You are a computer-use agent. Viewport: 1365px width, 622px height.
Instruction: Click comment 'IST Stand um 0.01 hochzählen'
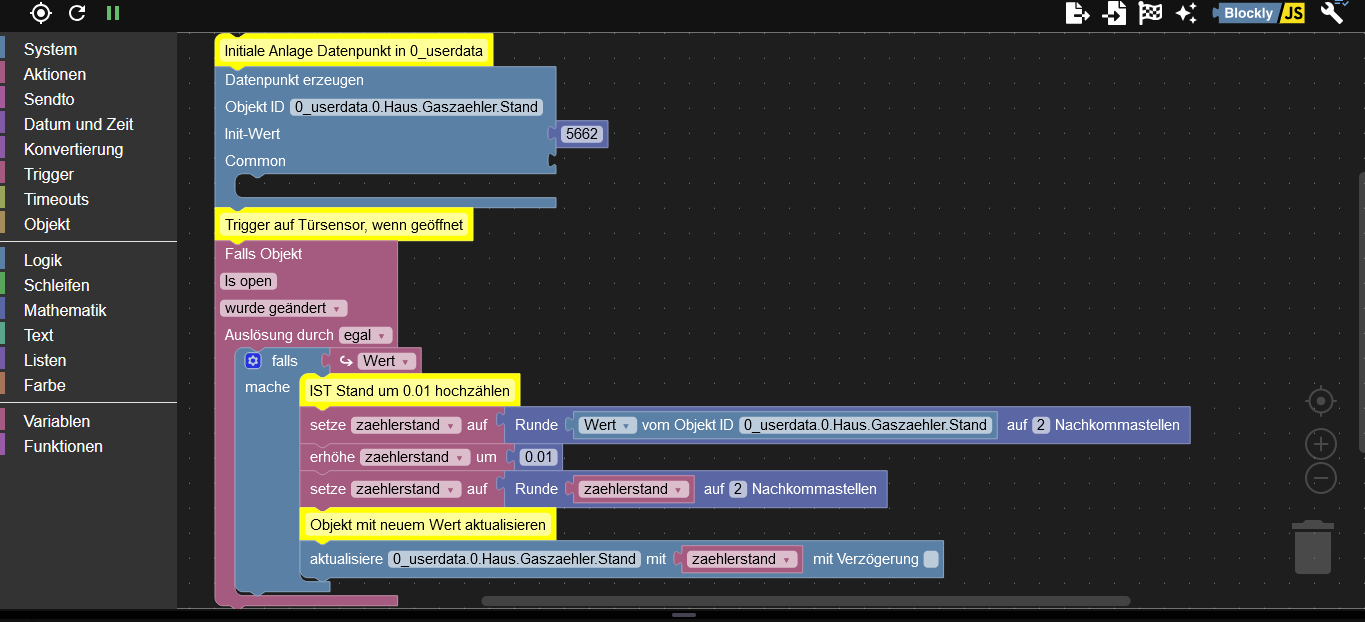tap(410, 390)
